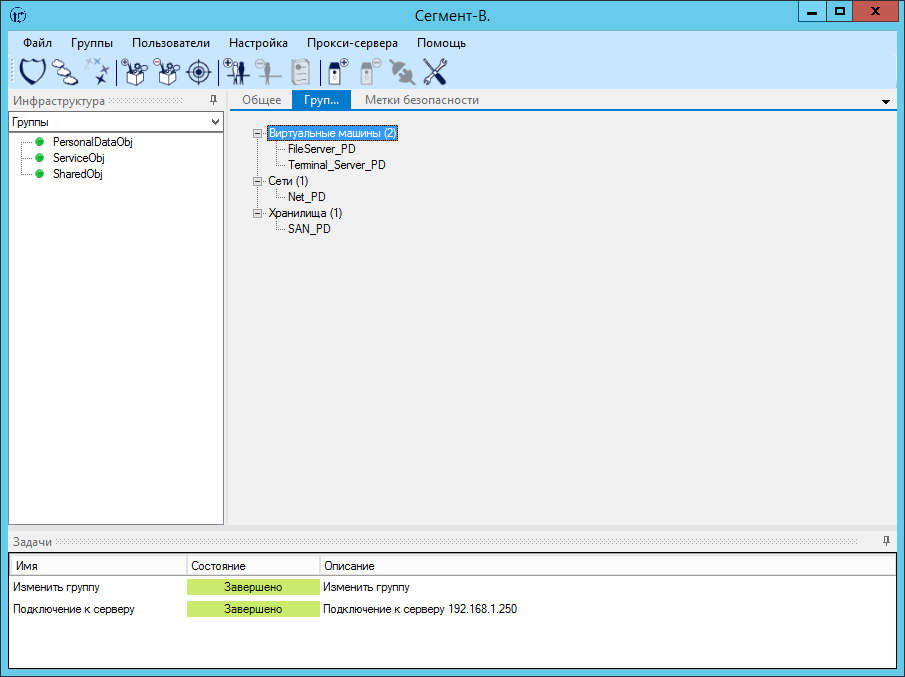Collapse the Виртуальные машины (2) node
The height and width of the screenshot is (677, 905).
[x=257, y=133]
